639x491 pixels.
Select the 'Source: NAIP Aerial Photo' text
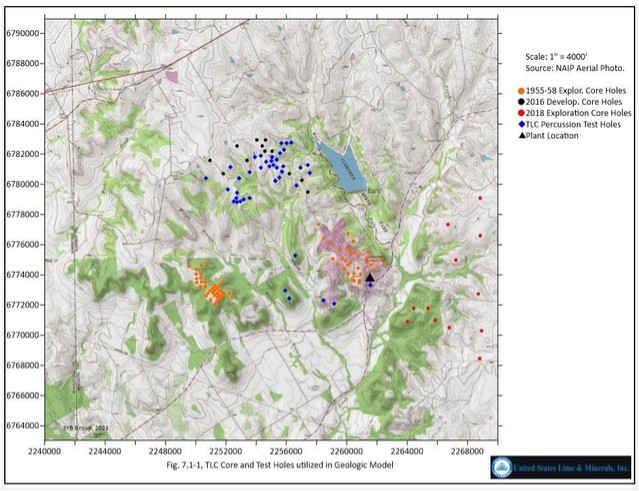pos(573,66)
